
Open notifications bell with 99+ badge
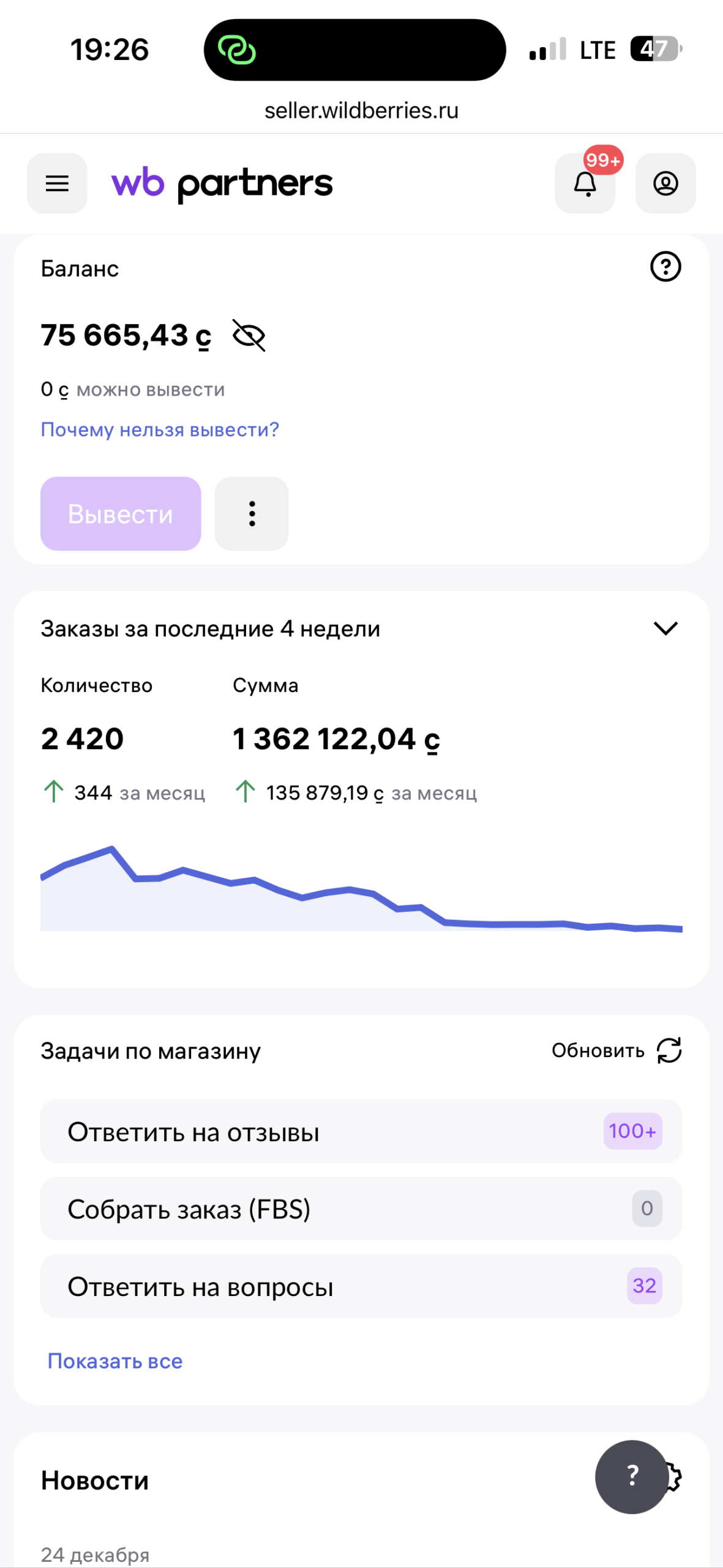click(x=585, y=183)
